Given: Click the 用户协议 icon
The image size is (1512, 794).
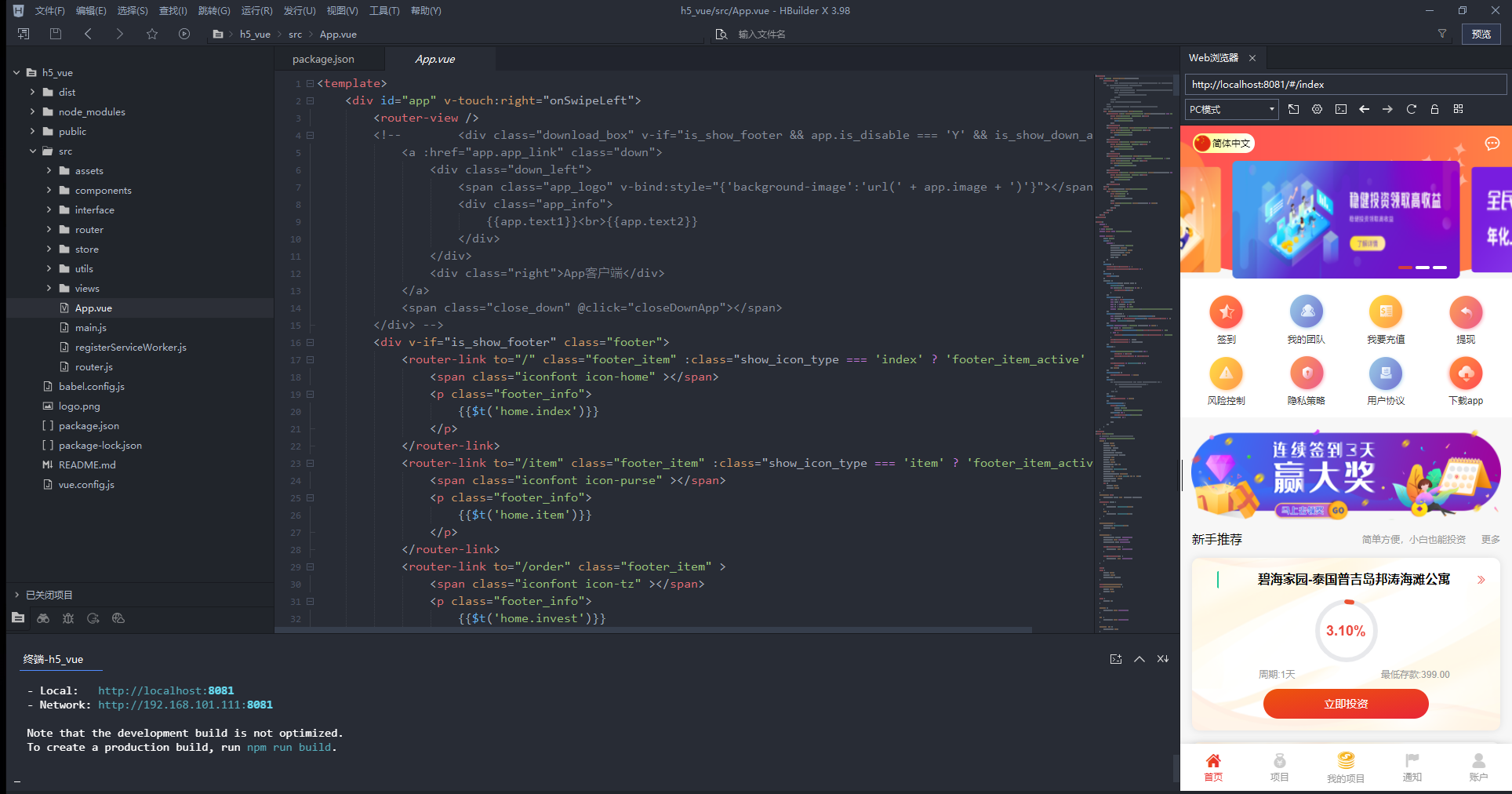Looking at the screenshot, I should coord(1386,373).
